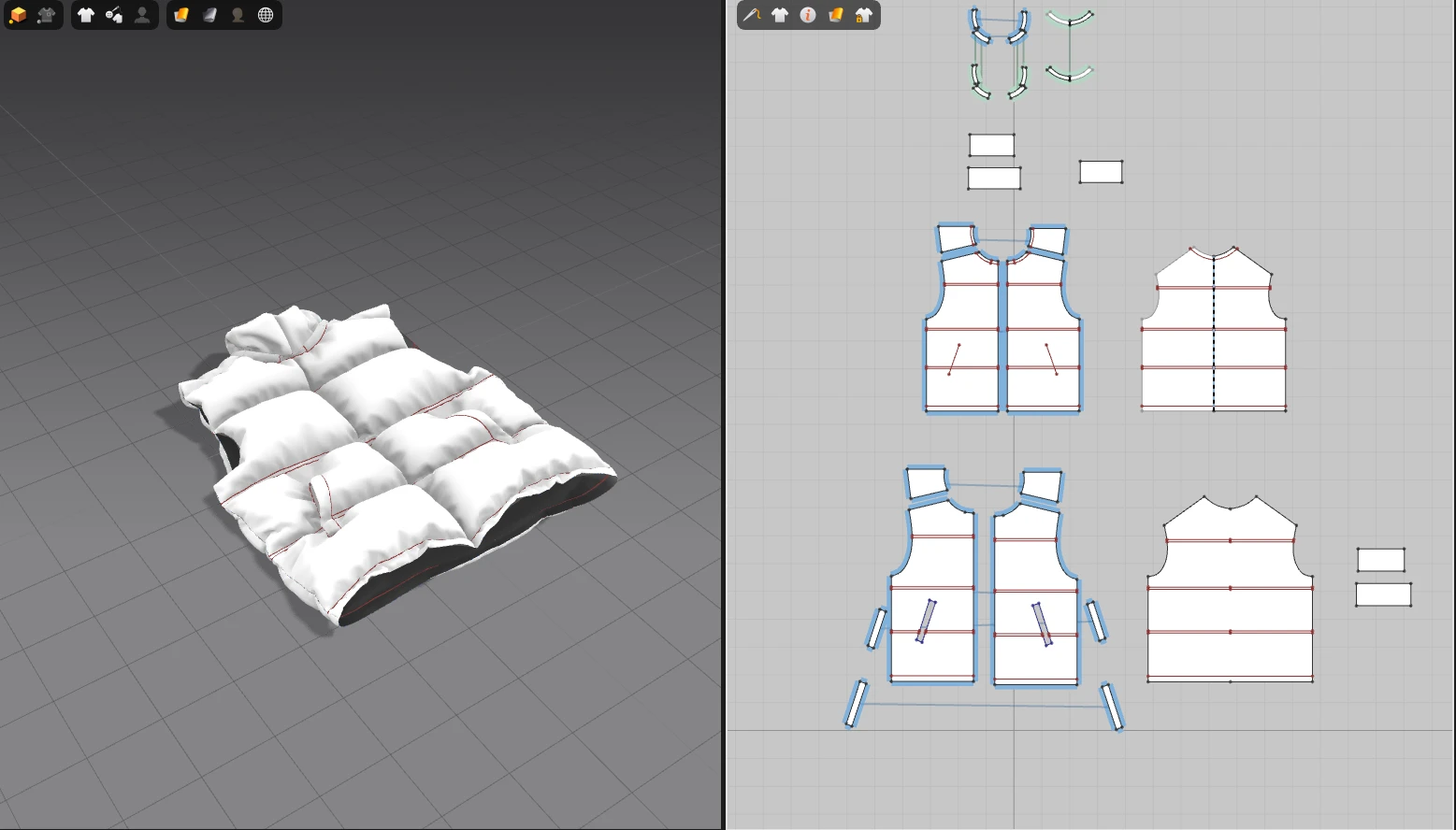This screenshot has height=830, width=1456.
Task: Click the orange cube icon in 3D toolbar
Action: click(x=18, y=15)
